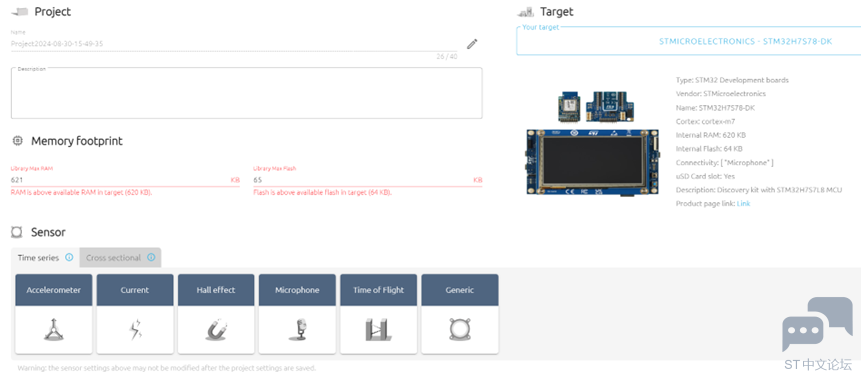Switch to the Time series tab

coord(45,257)
